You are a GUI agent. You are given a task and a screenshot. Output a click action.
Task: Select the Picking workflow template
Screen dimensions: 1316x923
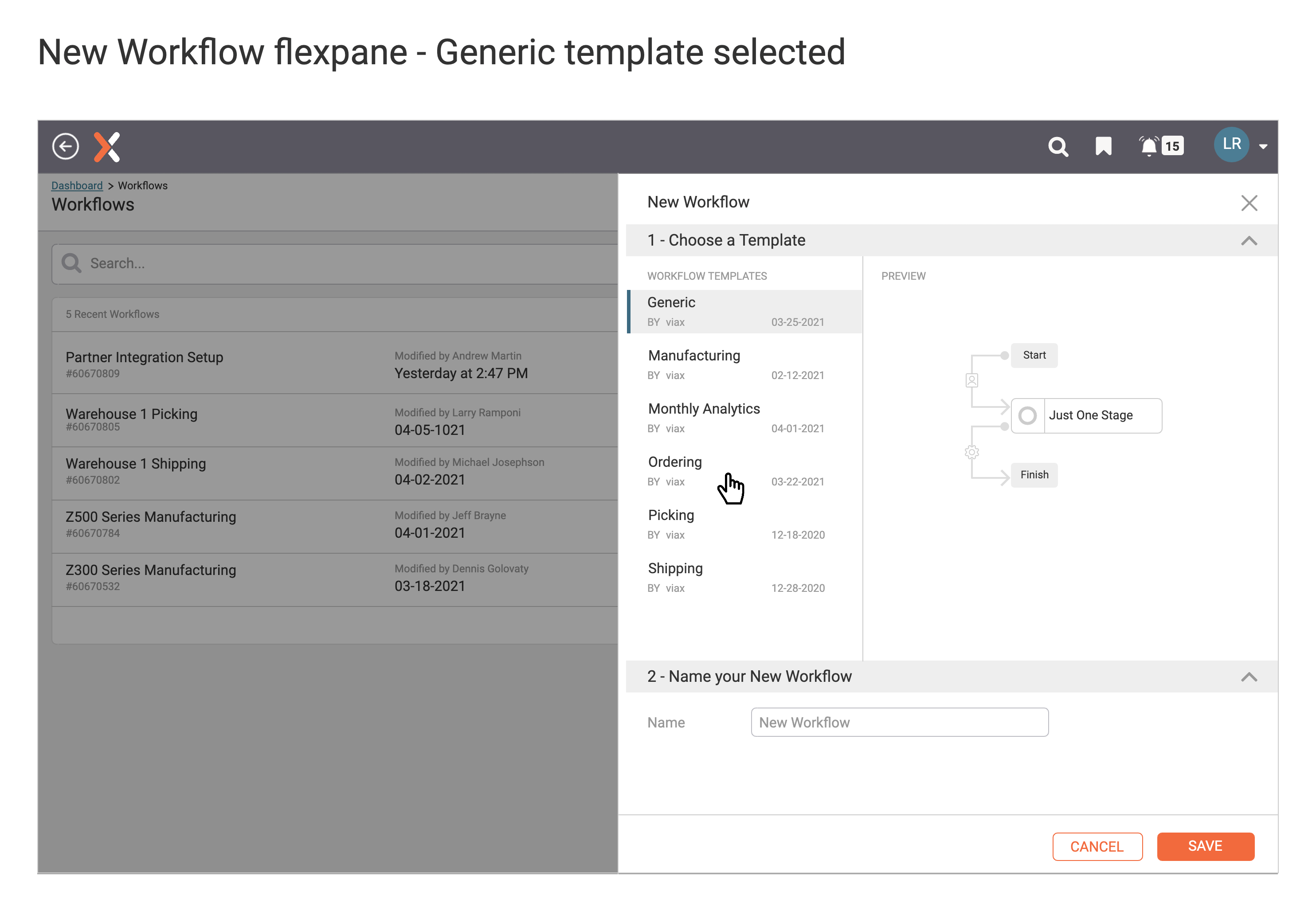(744, 525)
